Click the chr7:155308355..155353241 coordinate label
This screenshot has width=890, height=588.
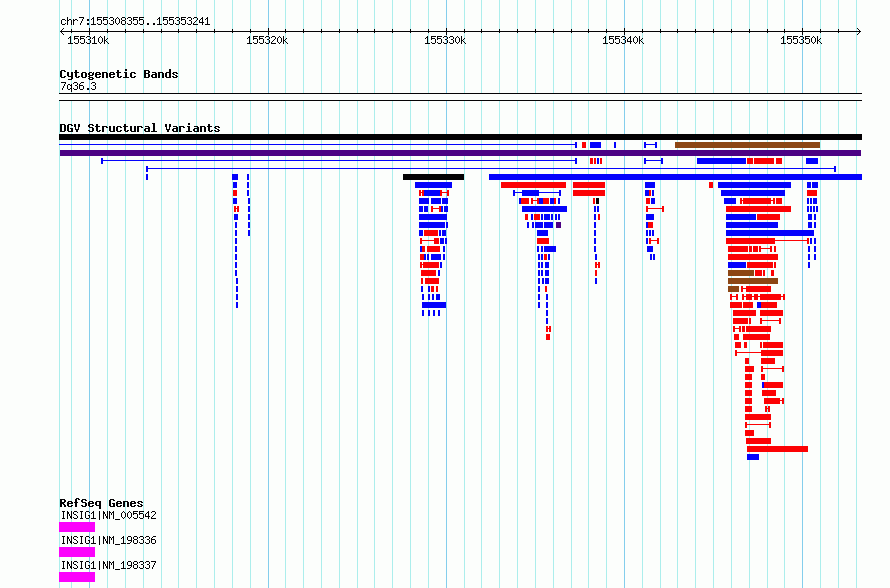coord(135,22)
